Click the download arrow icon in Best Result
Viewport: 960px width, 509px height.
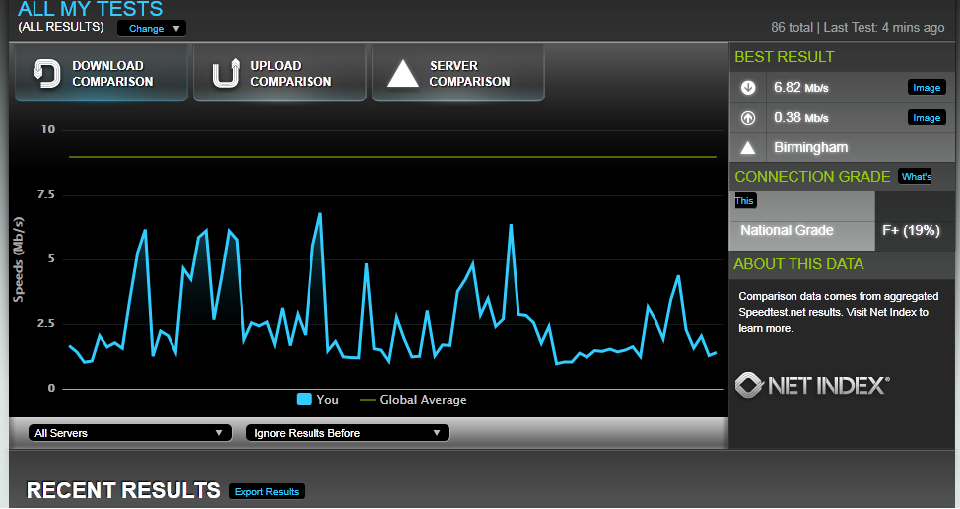coord(747,88)
